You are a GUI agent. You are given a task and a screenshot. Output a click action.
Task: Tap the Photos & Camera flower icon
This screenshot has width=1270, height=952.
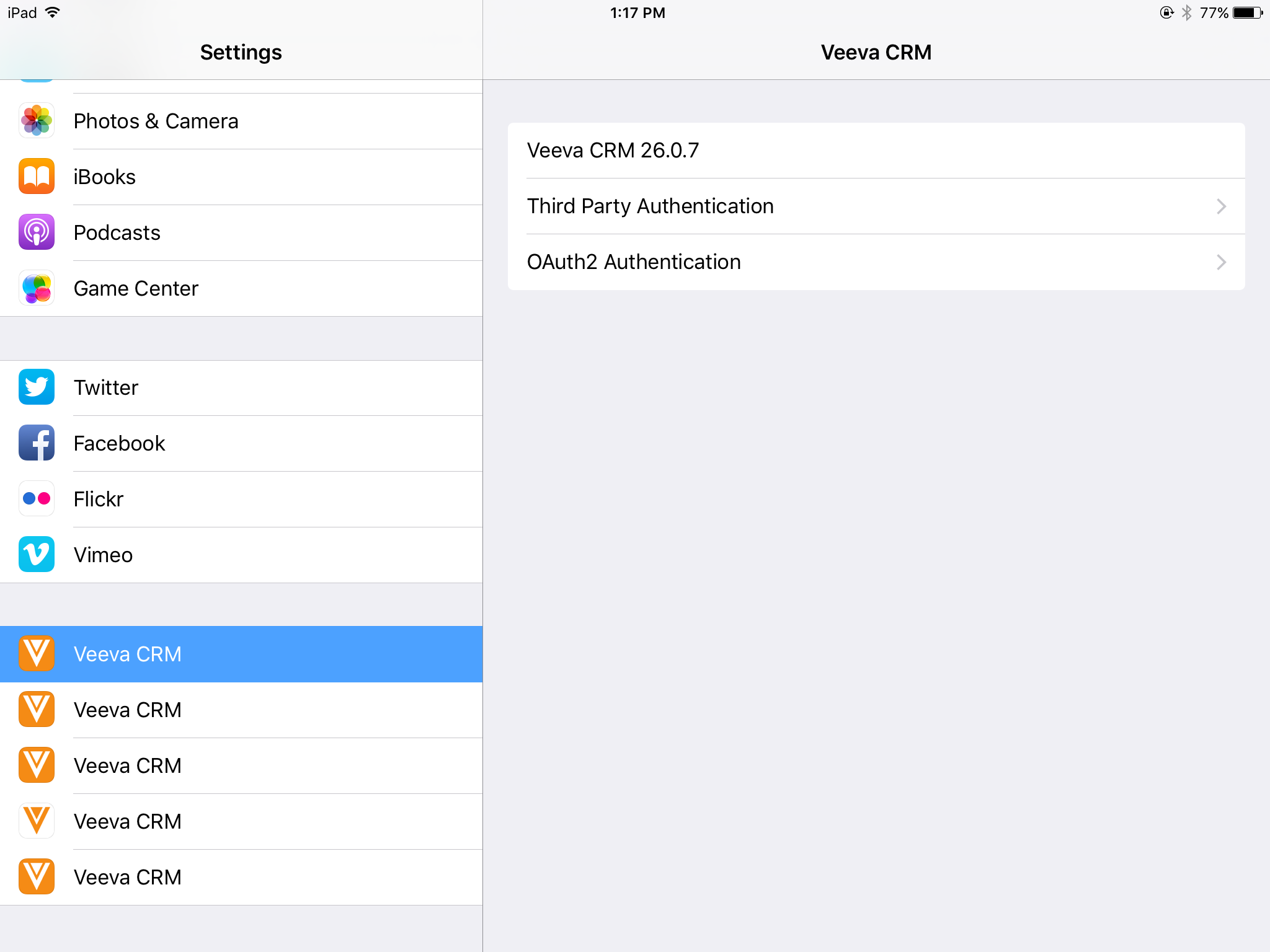tap(37, 121)
